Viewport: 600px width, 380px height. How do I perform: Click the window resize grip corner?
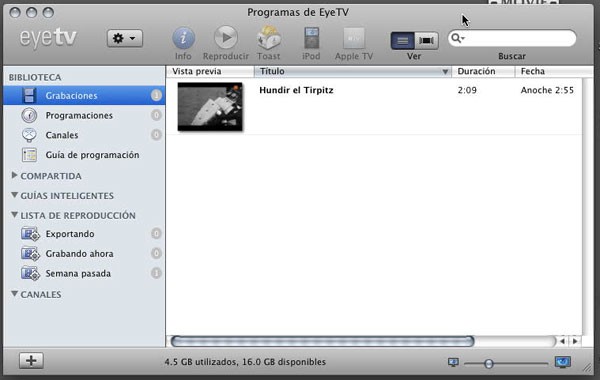(x=587, y=368)
